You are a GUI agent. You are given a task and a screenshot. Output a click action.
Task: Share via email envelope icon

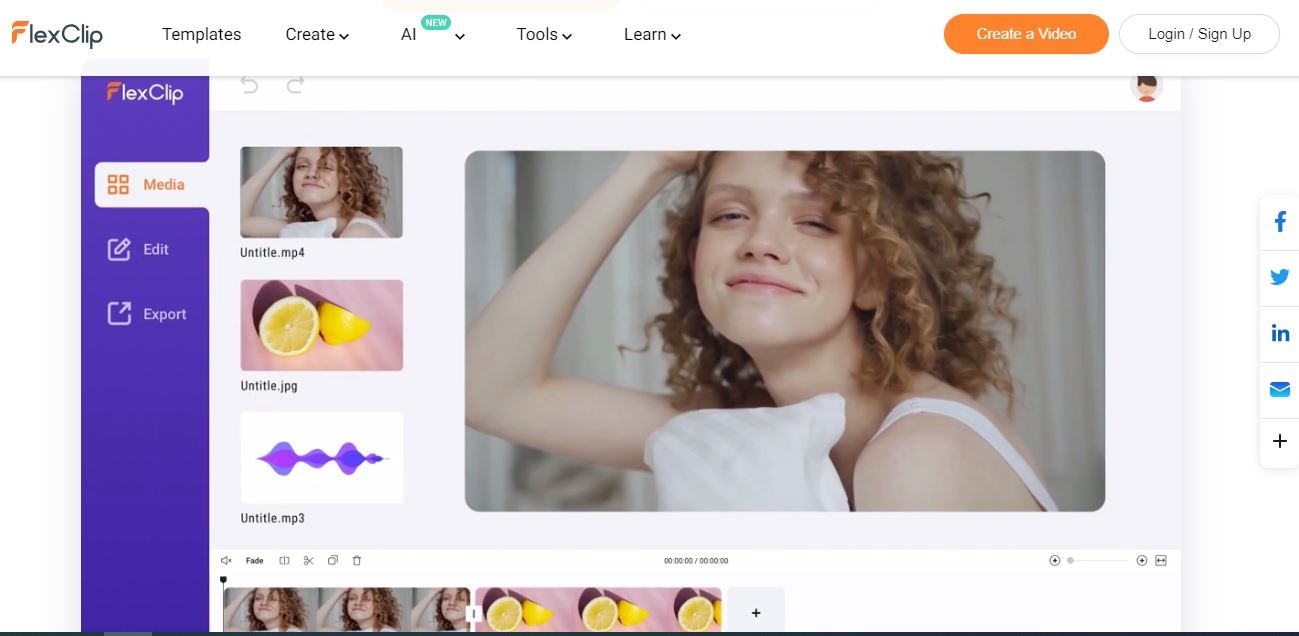point(1280,390)
